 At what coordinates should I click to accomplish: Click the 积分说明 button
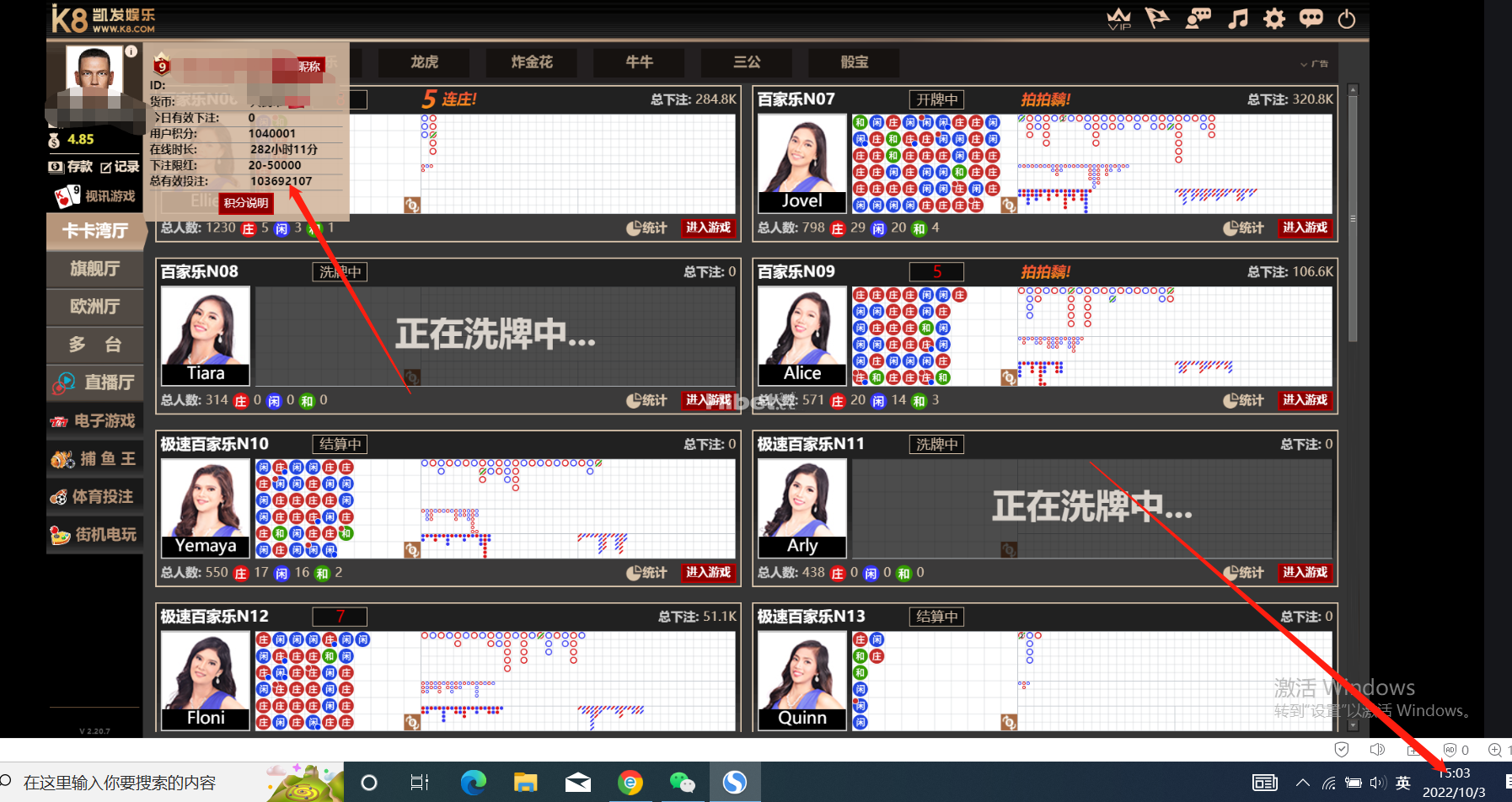[x=246, y=203]
